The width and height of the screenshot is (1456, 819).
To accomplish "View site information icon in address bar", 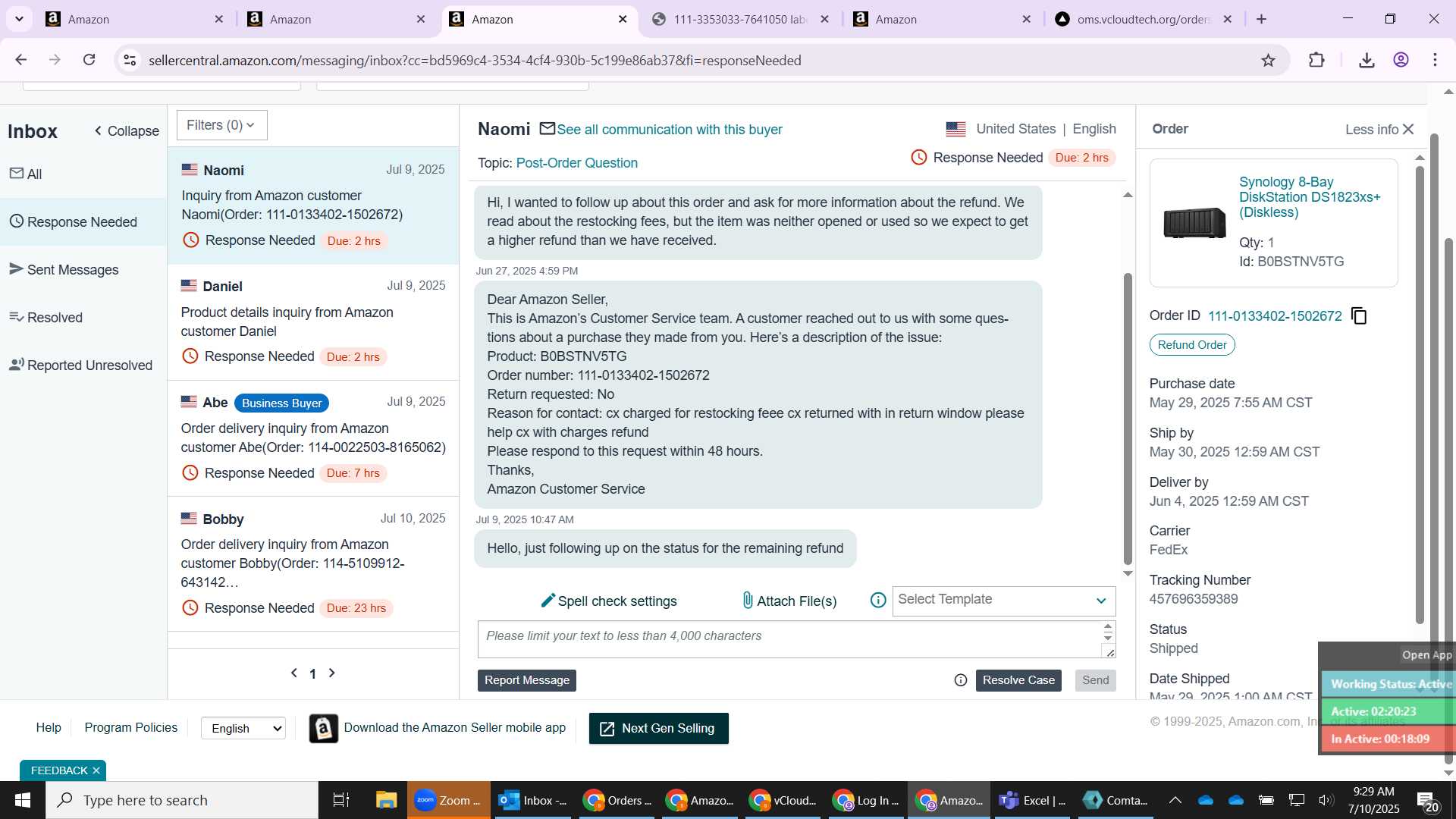I will [x=130, y=60].
